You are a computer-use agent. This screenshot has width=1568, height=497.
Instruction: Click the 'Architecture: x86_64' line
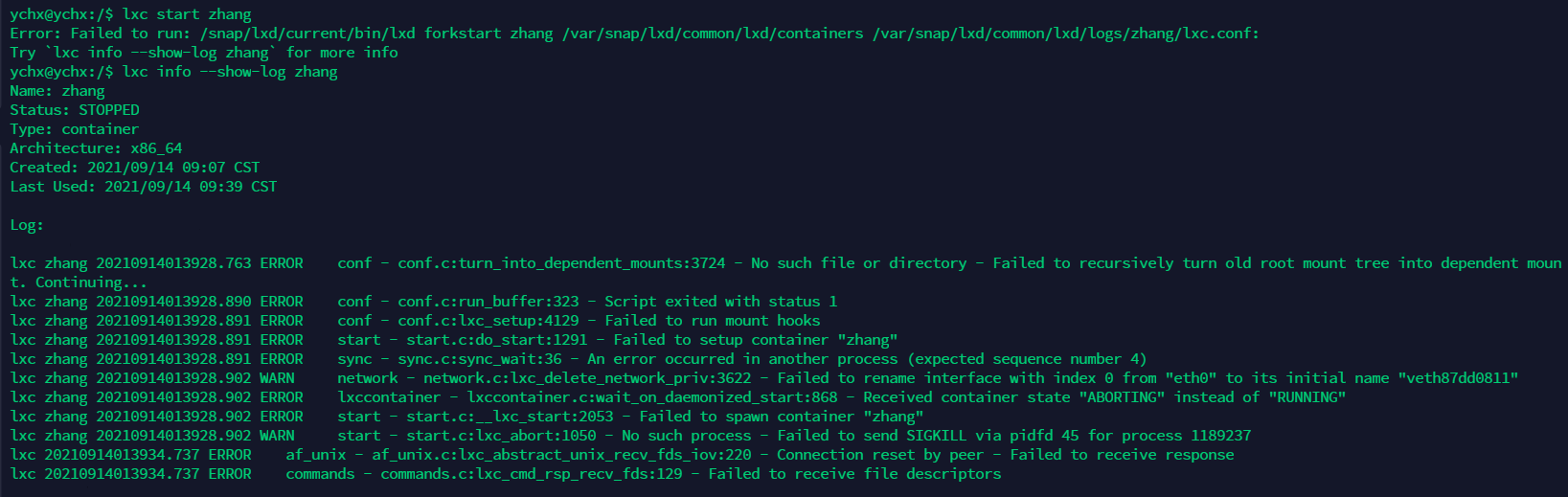(x=96, y=148)
